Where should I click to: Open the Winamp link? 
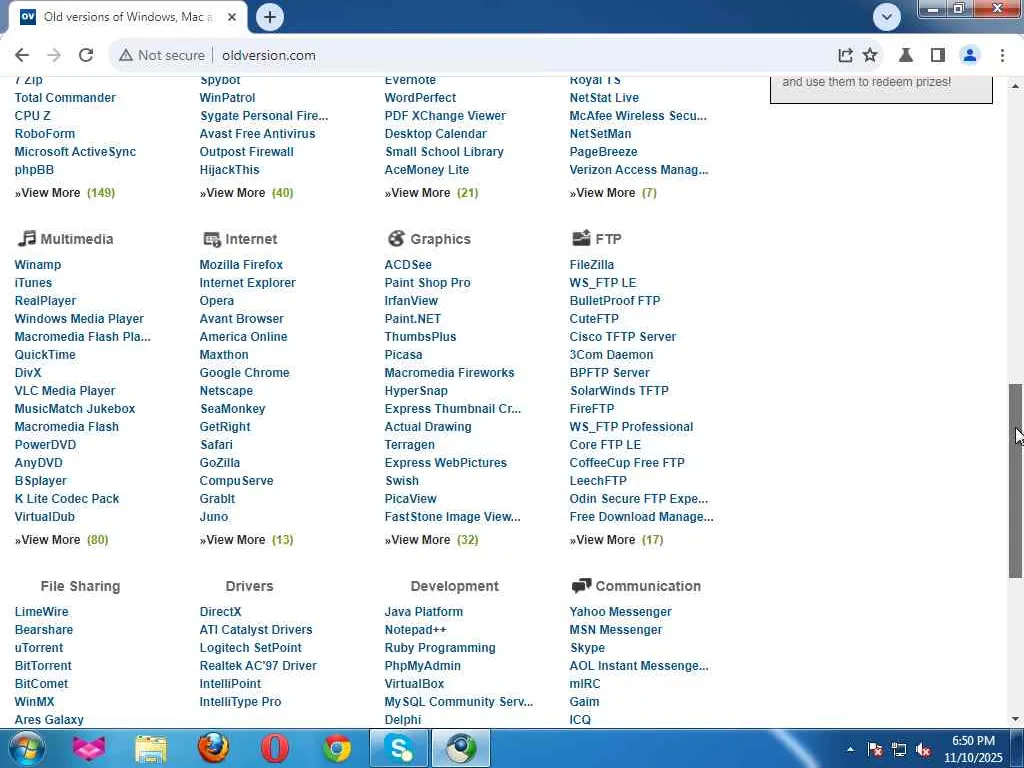(x=38, y=265)
